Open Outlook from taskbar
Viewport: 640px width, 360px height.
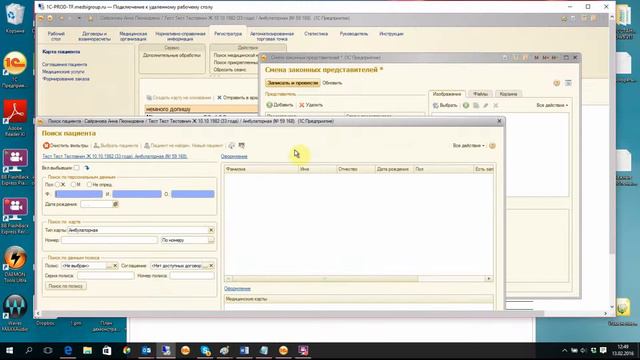click(x=147, y=351)
